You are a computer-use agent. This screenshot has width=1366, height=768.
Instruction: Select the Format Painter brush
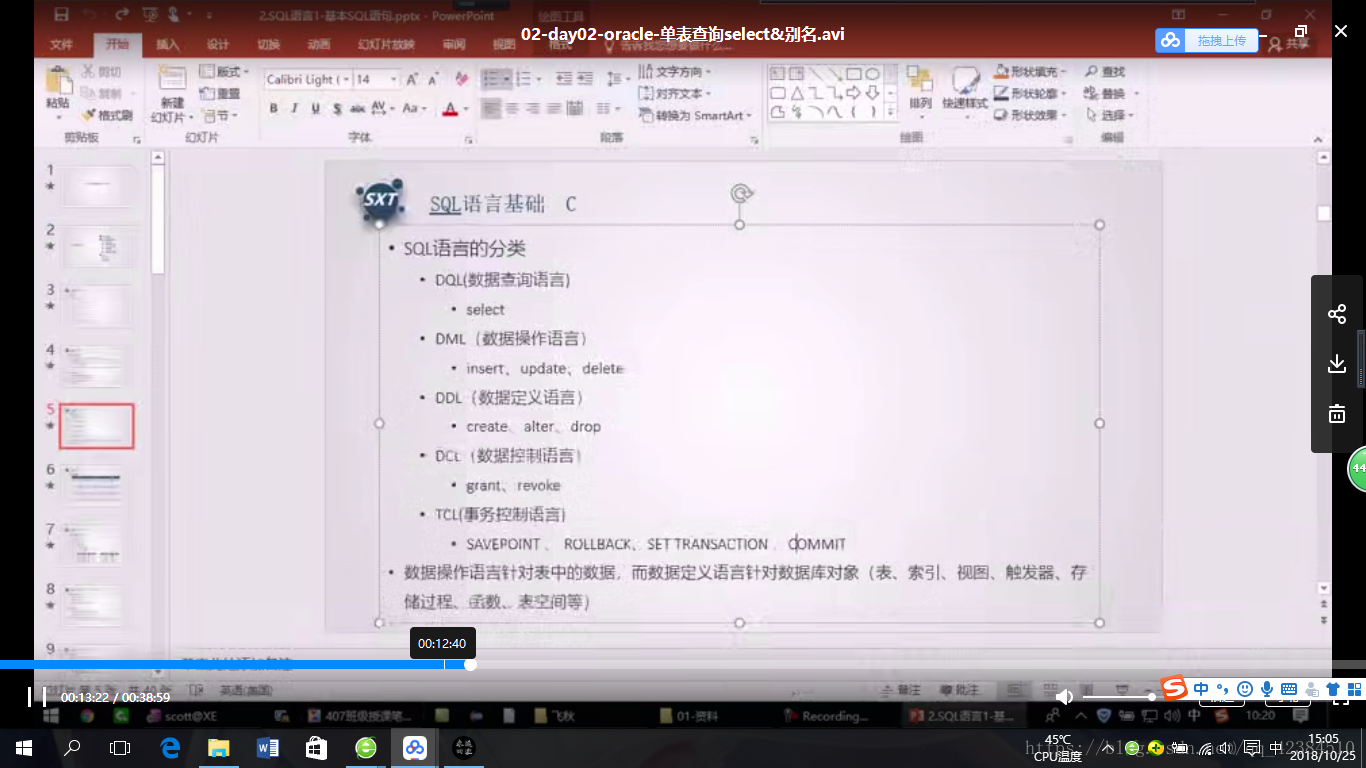click(x=88, y=115)
